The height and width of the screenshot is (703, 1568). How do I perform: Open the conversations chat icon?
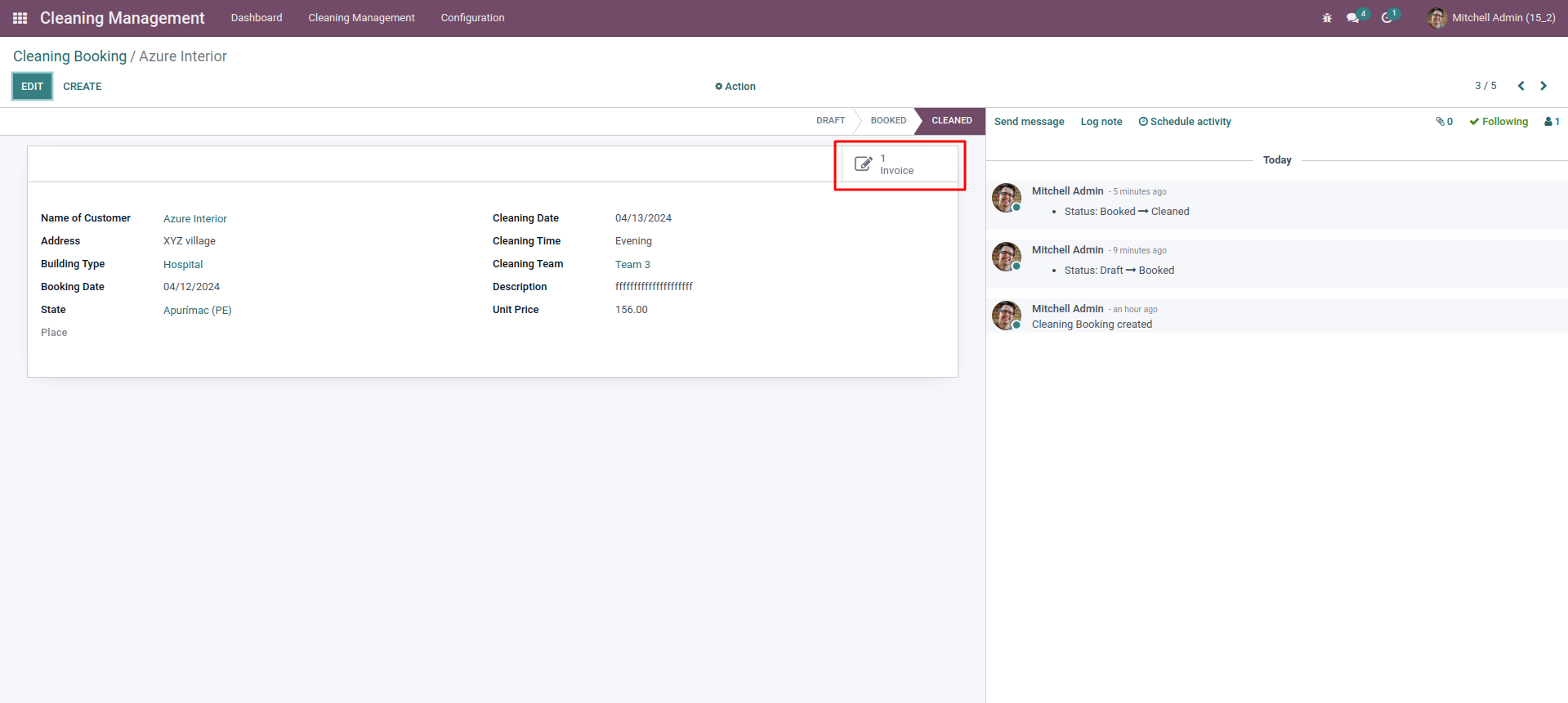point(1353,18)
